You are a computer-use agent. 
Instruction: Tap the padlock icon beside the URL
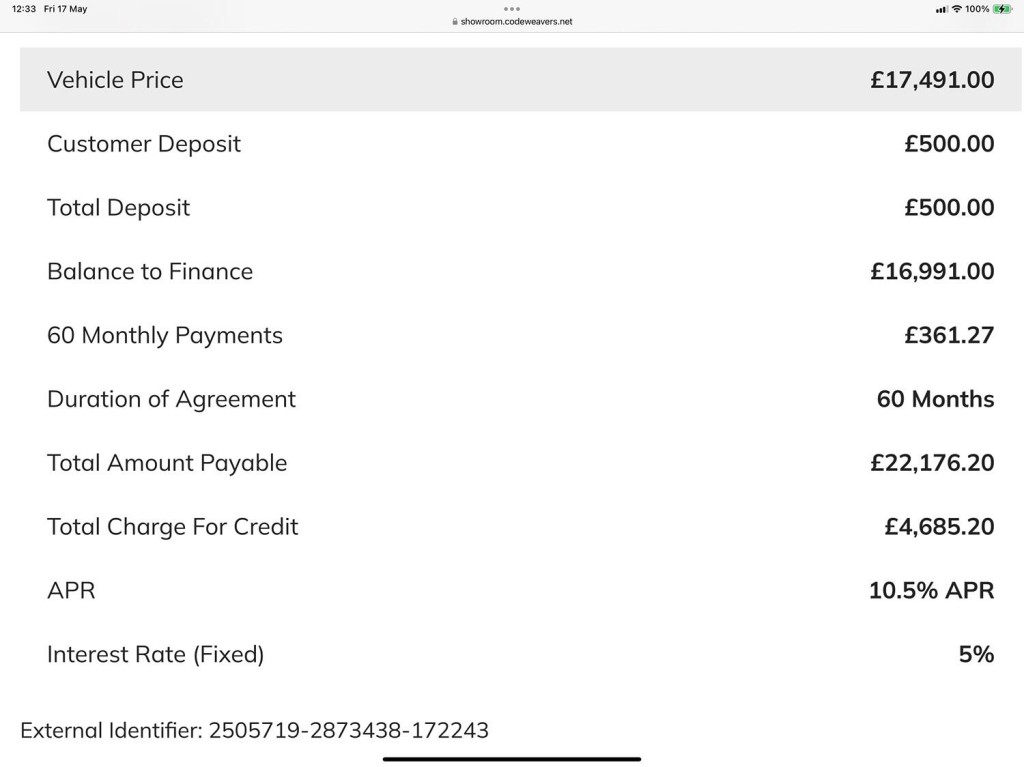(455, 21)
